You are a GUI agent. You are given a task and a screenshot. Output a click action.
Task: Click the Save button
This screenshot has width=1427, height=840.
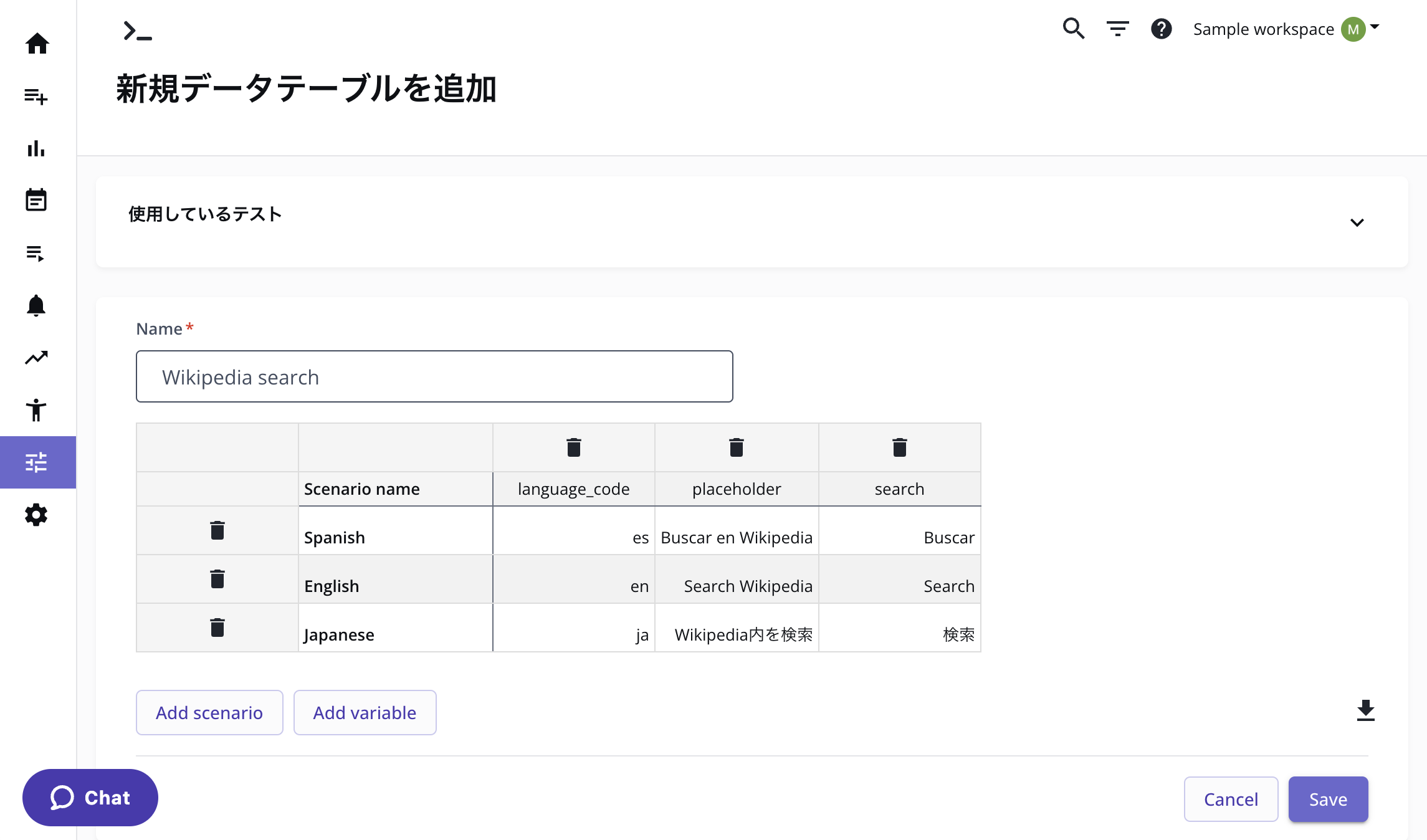[1328, 799]
